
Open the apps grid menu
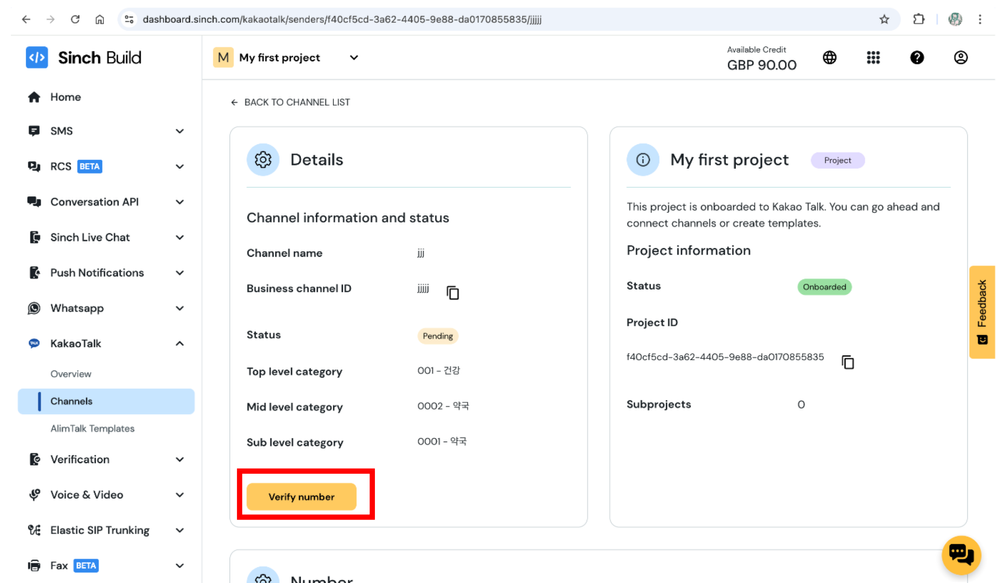(x=873, y=57)
